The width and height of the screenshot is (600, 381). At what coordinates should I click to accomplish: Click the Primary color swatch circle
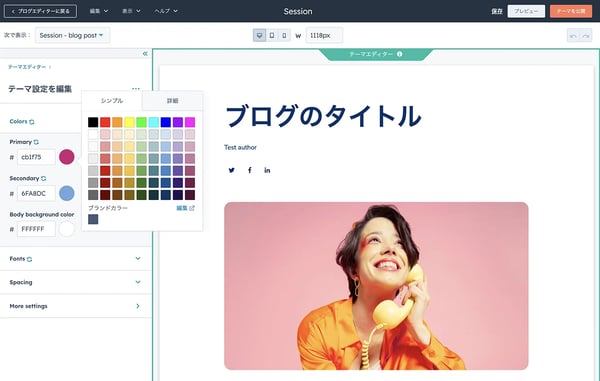pos(67,157)
